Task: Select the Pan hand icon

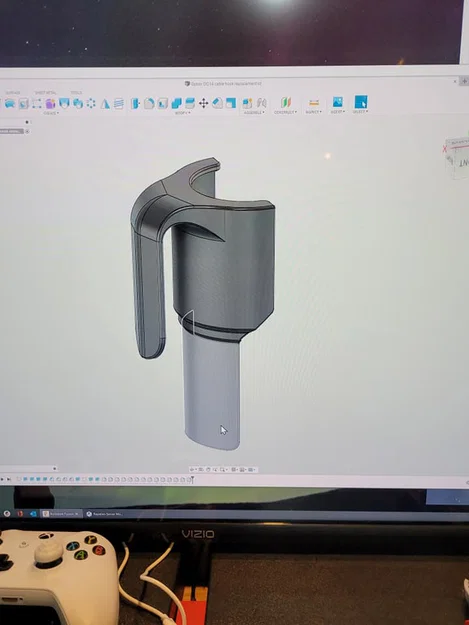Action: click(208, 470)
